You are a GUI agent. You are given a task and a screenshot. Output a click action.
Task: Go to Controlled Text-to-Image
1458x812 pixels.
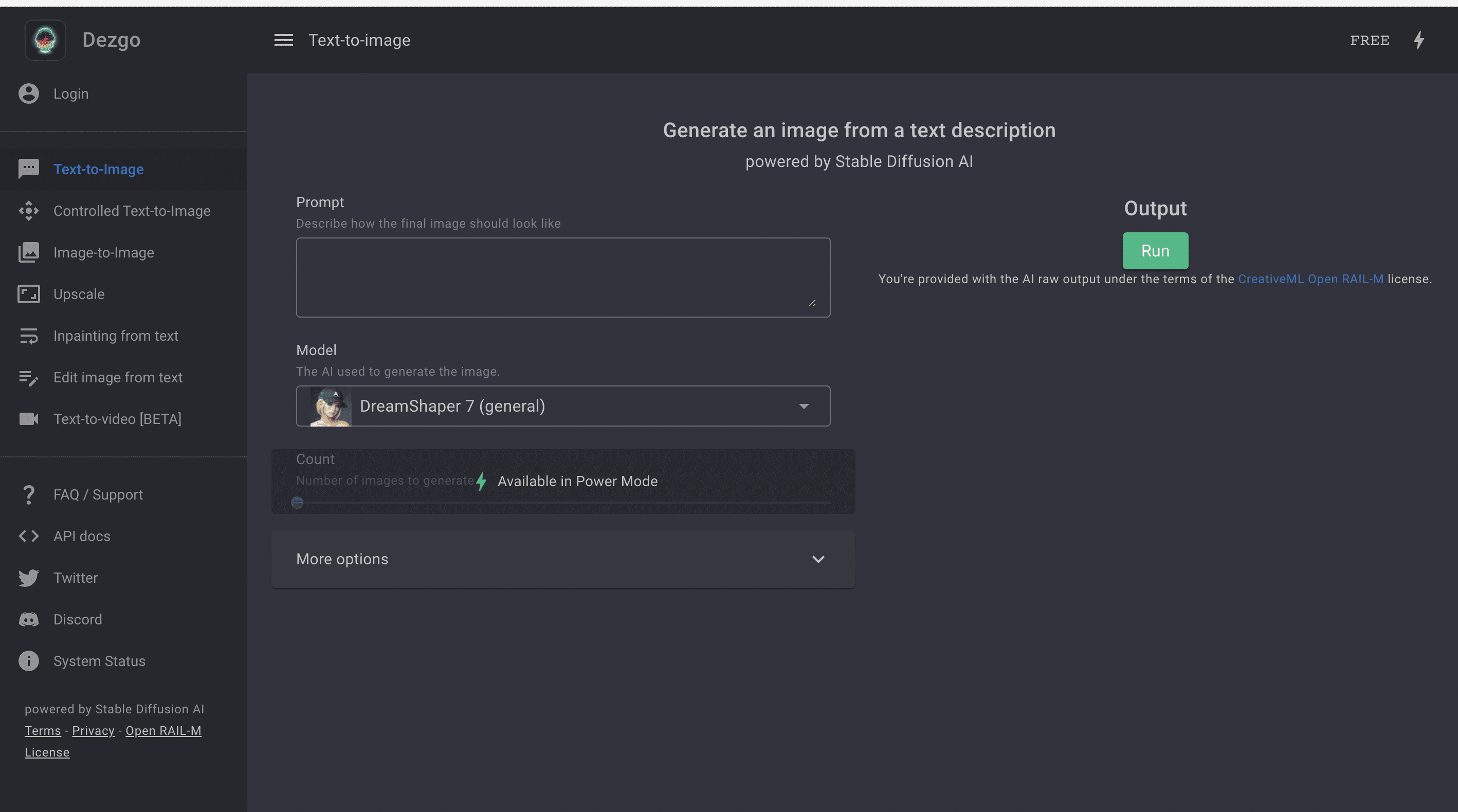click(x=132, y=211)
